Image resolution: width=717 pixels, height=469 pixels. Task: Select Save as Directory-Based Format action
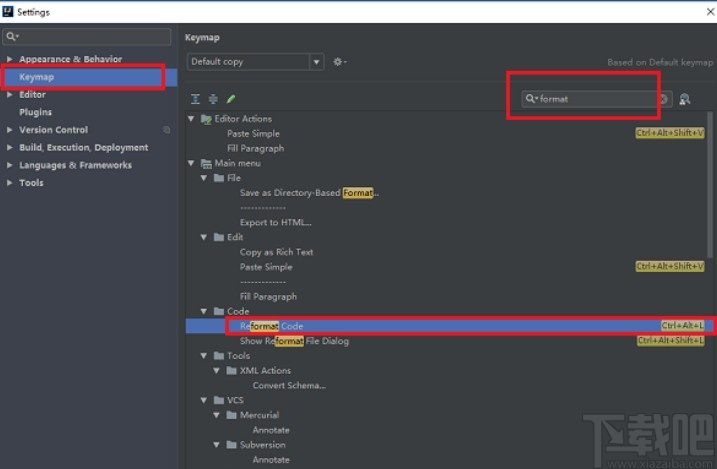coord(309,193)
